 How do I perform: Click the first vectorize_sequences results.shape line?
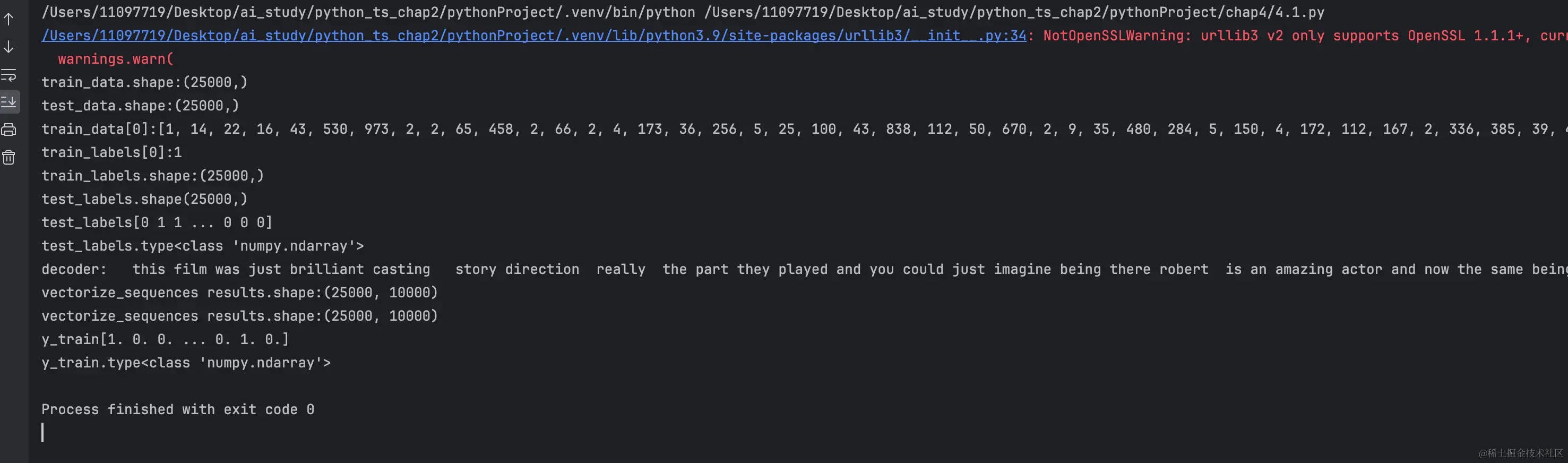click(x=239, y=293)
